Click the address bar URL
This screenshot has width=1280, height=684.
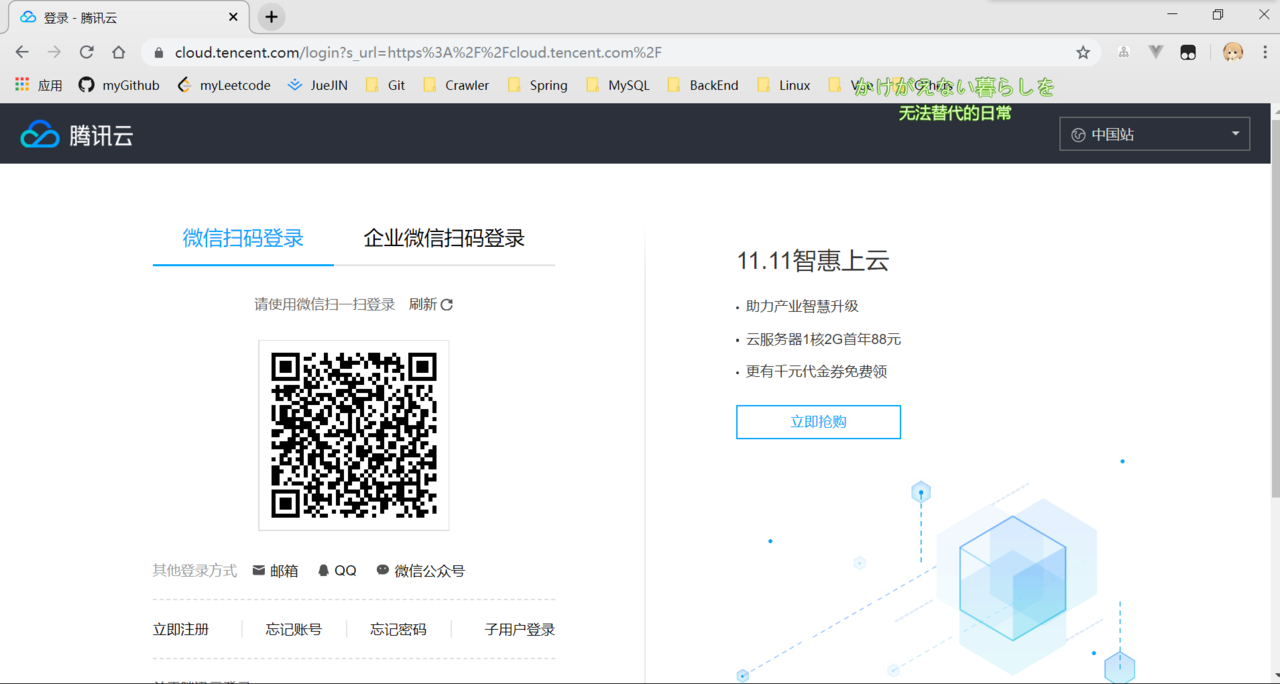pos(418,53)
